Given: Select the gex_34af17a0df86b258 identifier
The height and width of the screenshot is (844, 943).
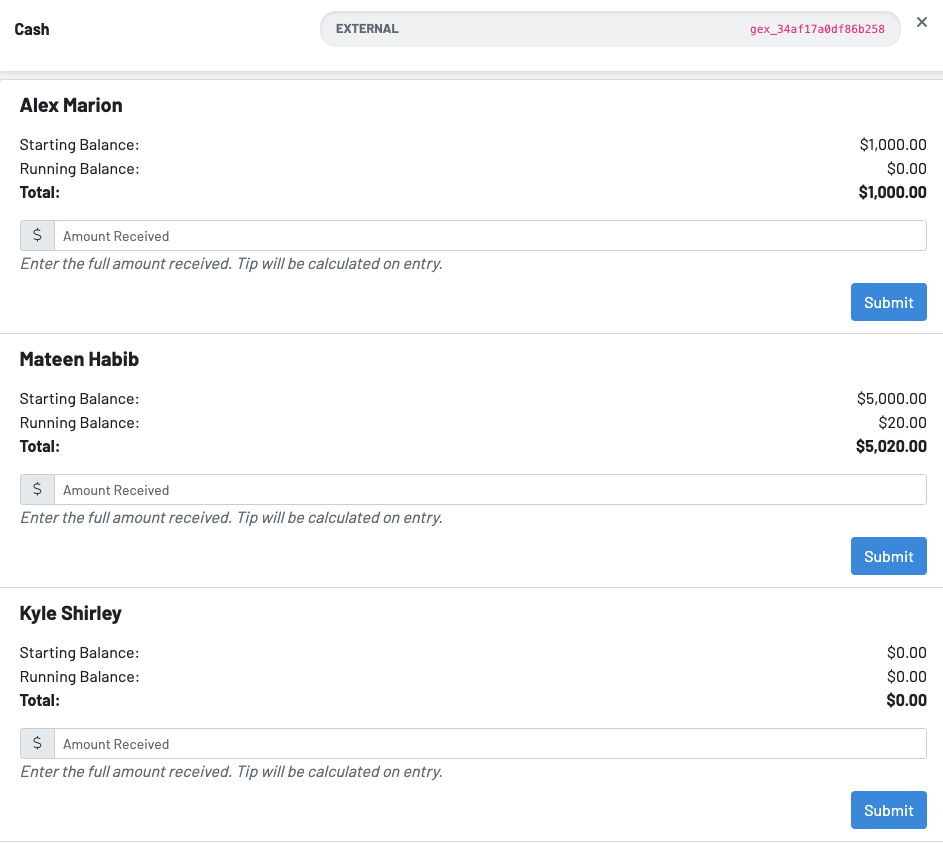Looking at the screenshot, I should 817,30.
